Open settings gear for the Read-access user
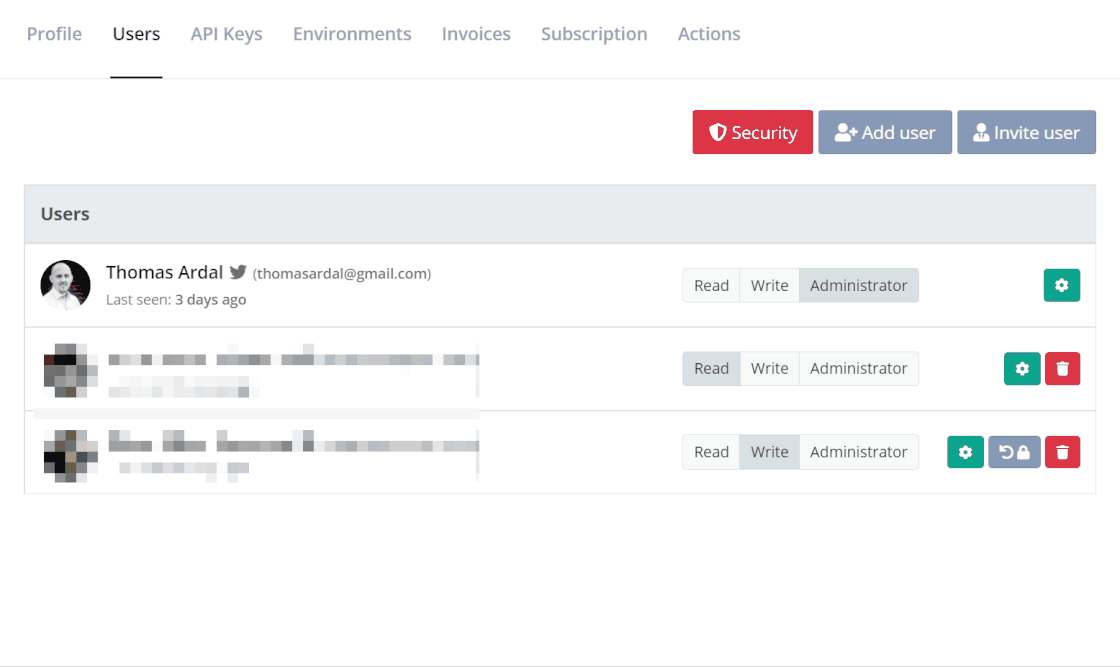Image resolution: width=1120 pixels, height=667 pixels. 1022,368
